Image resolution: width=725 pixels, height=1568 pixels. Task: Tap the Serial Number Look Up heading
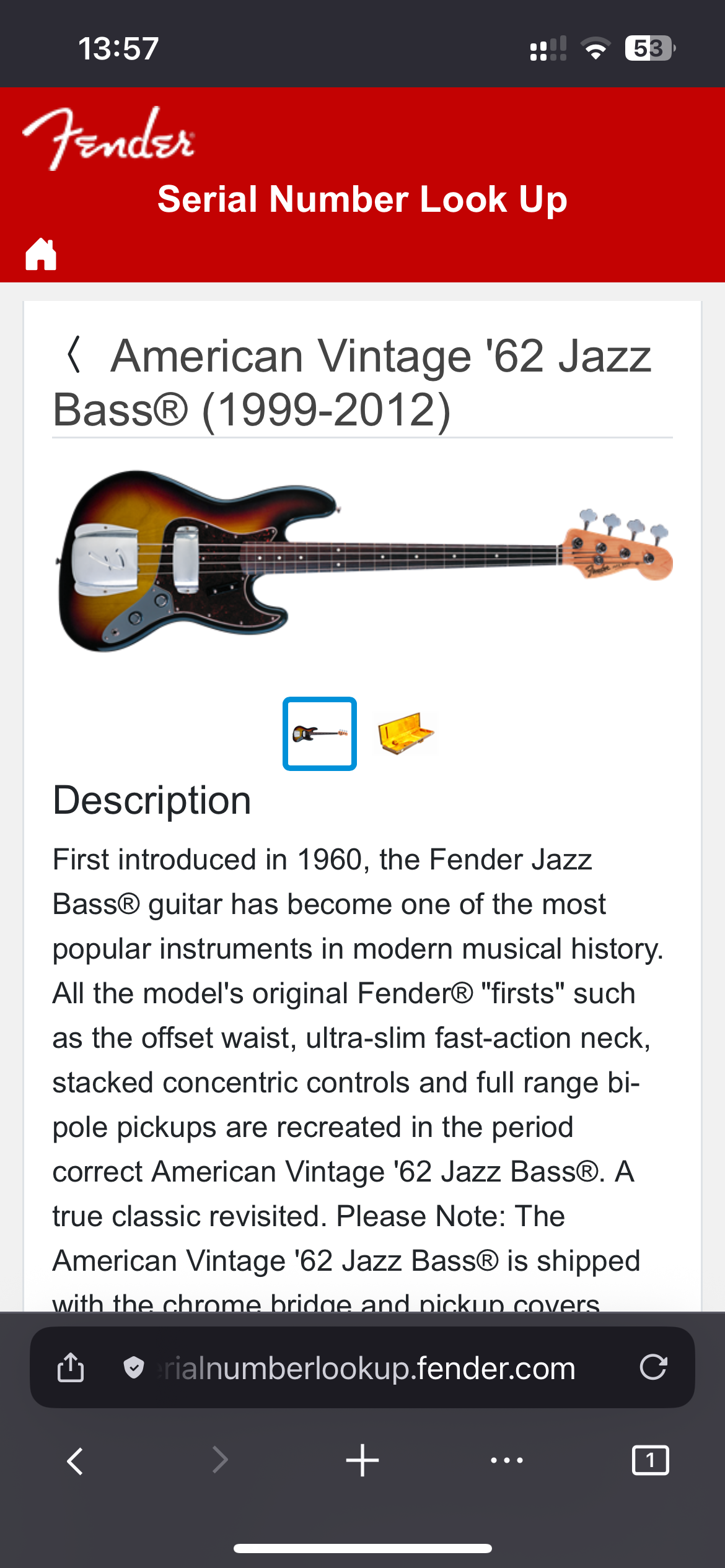[362, 199]
